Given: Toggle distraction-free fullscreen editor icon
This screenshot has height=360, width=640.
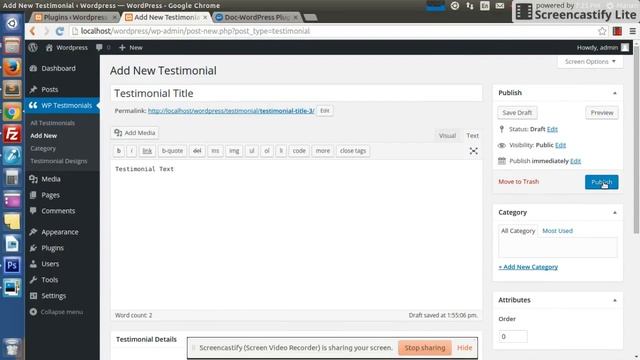Looking at the screenshot, I should click(473, 151).
